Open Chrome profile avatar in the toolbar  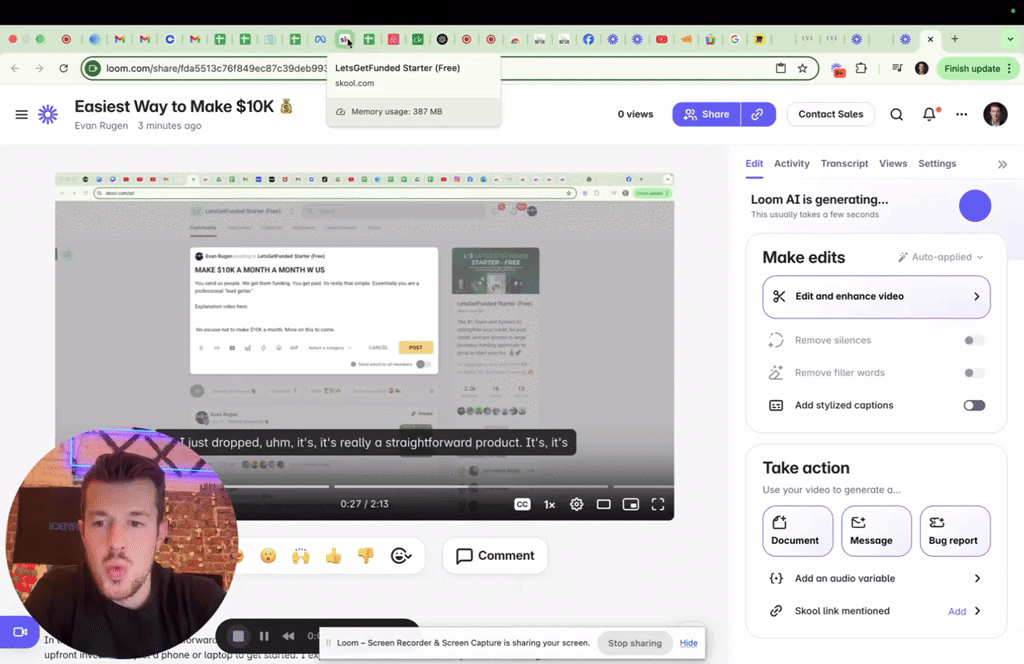921,68
